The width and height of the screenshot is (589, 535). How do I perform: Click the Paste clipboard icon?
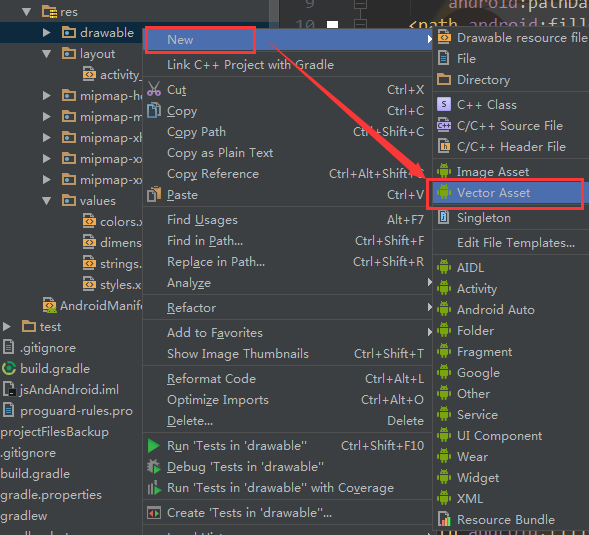(x=154, y=194)
